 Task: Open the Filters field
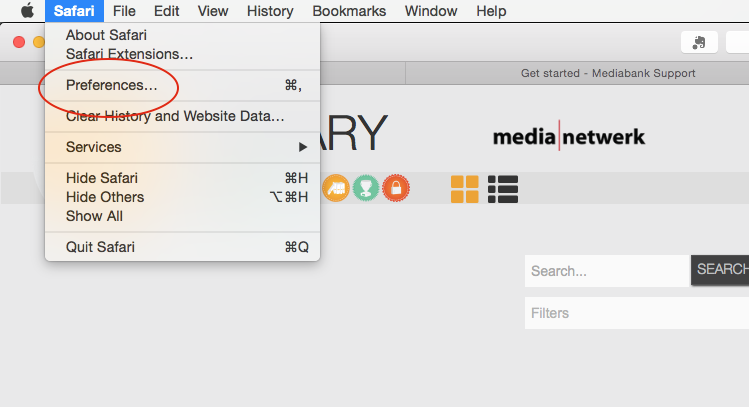[637, 313]
